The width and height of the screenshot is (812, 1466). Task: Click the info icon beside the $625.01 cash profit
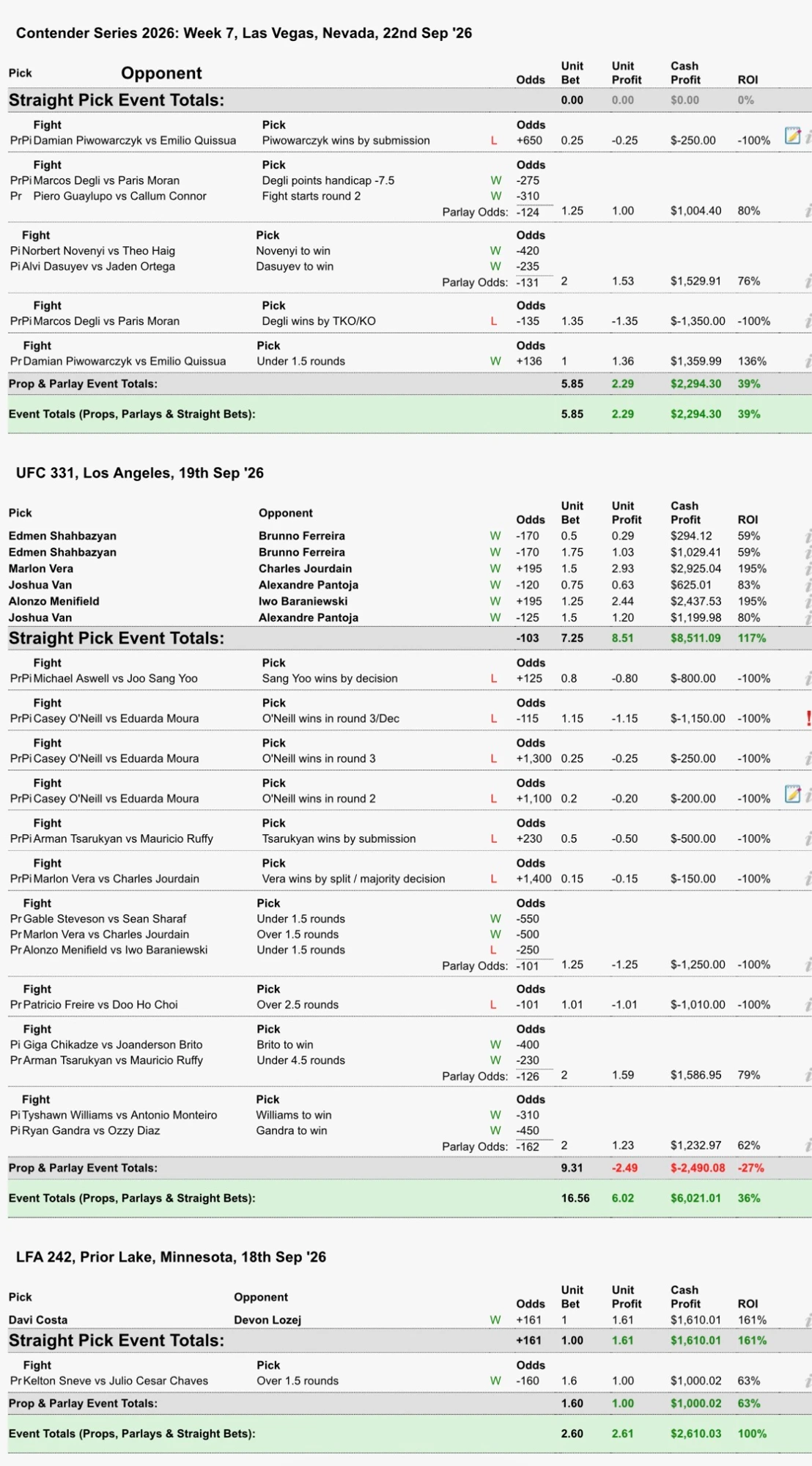[808, 585]
